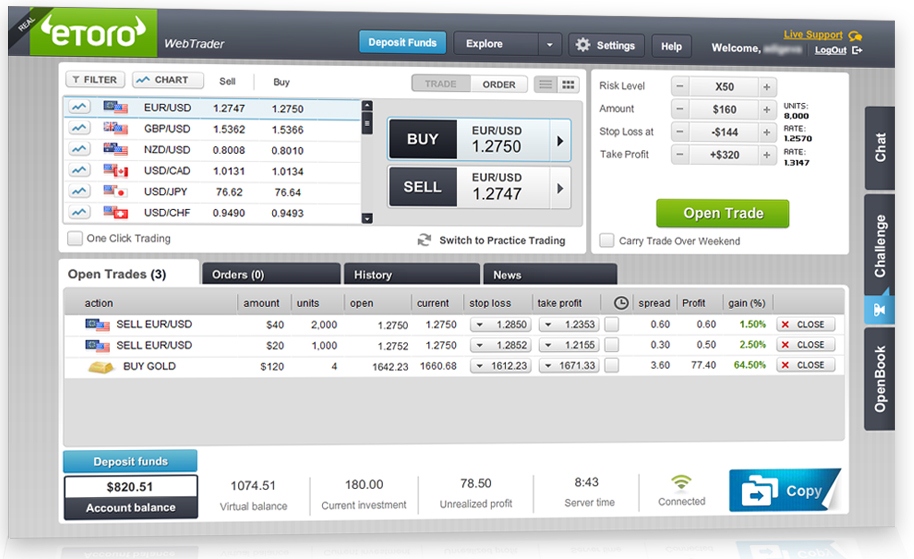Image resolution: width=914 pixels, height=559 pixels.
Task: Decrease Stop Loss with minus button
Action: click(680, 132)
